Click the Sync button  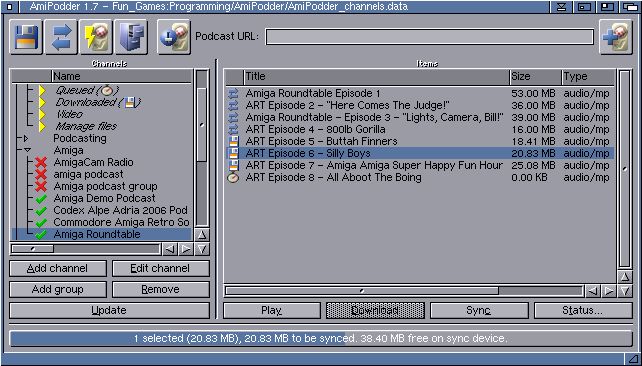(479, 311)
